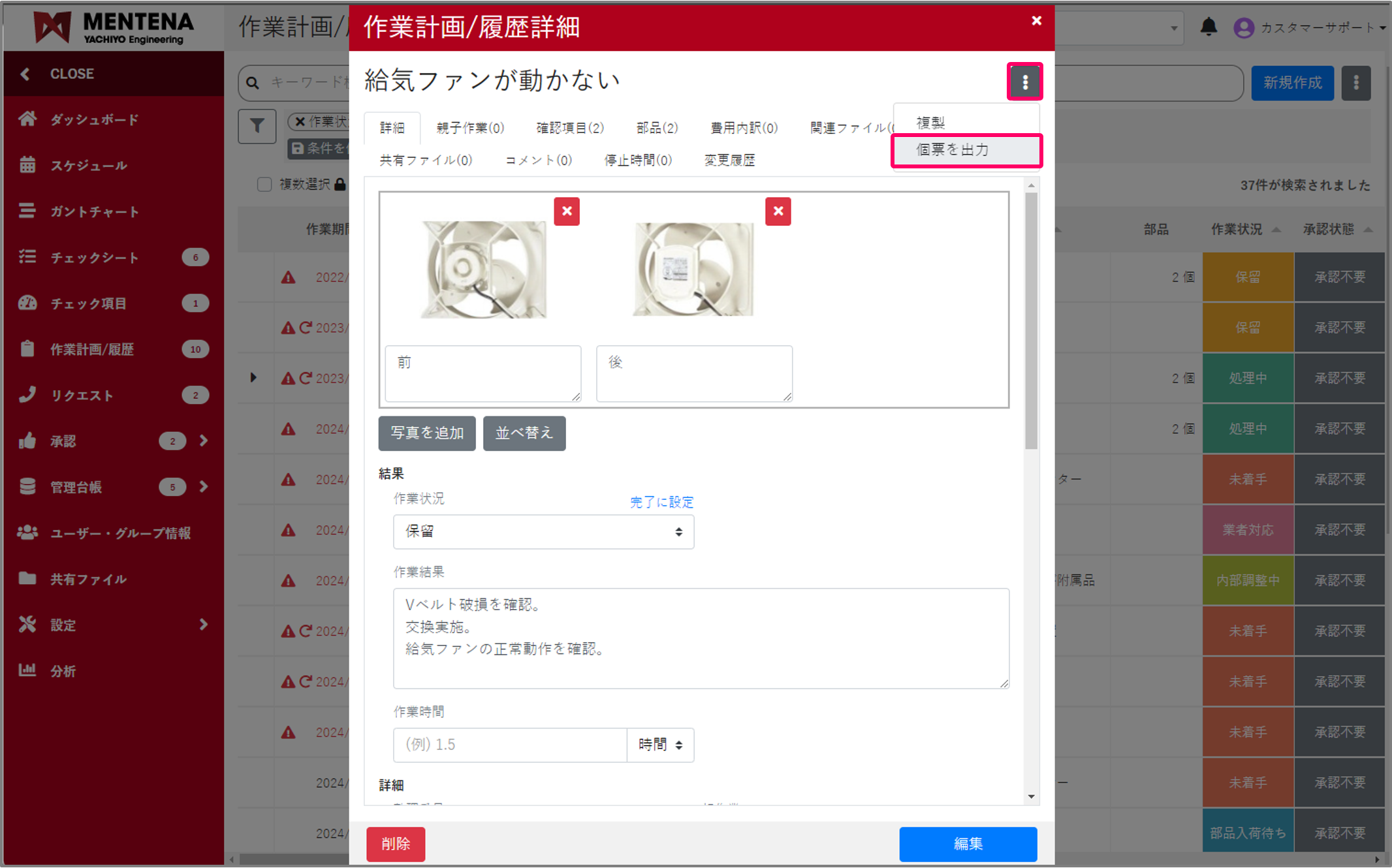Viewport: 1392px width, 868px height.
Task: Toggle the 複数選択 checkbox
Action: pyautogui.click(x=264, y=185)
